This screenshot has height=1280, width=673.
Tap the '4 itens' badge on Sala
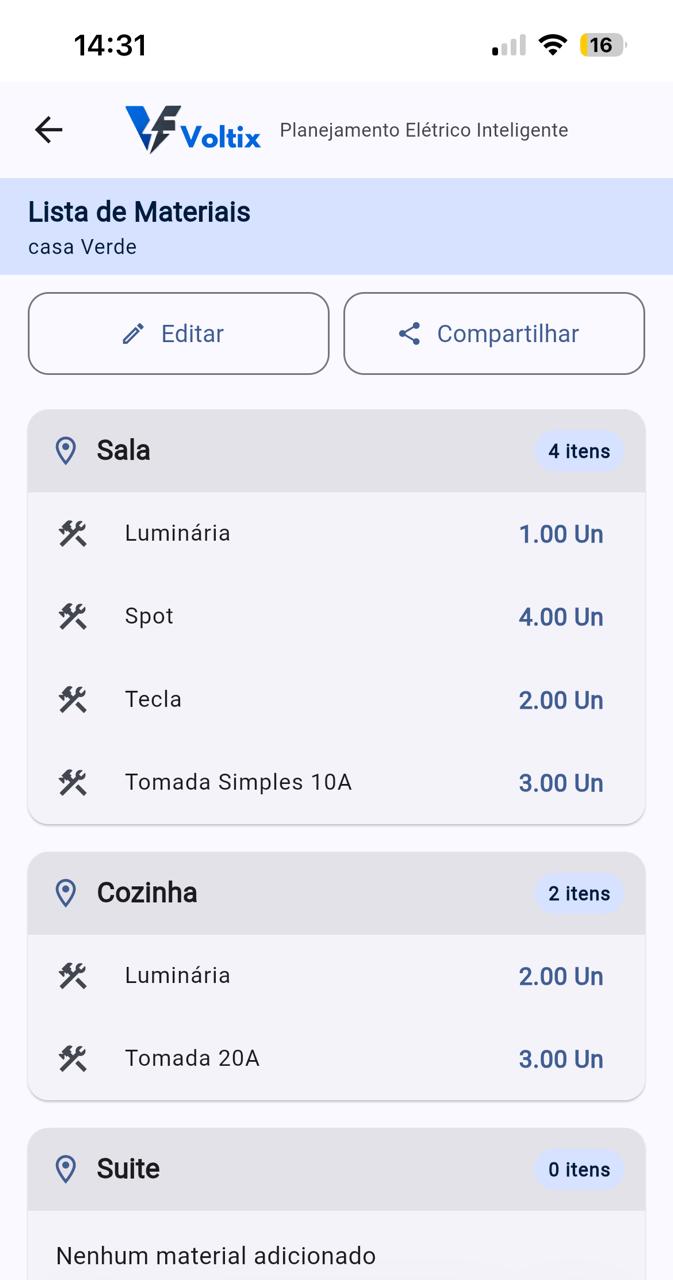click(579, 451)
